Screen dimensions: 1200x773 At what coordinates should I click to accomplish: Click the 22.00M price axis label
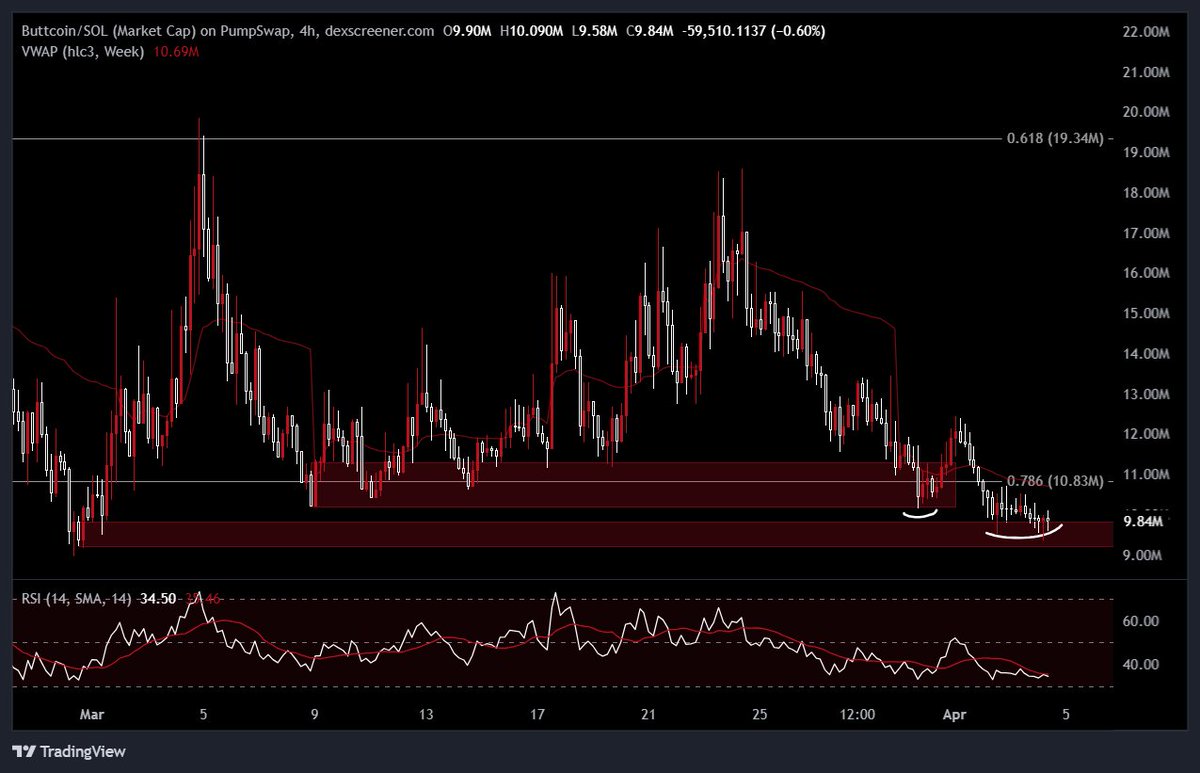pyautogui.click(x=1145, y=32)
